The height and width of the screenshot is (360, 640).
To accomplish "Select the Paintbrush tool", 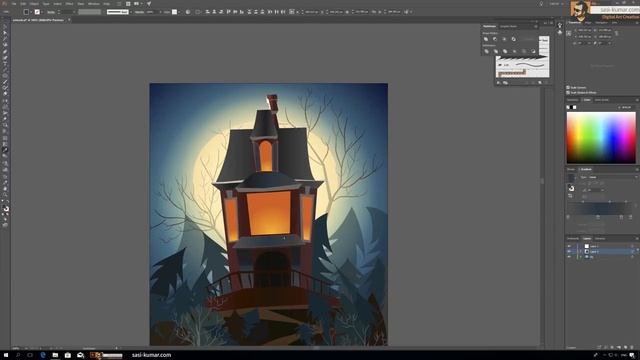I will coord(5,82).
